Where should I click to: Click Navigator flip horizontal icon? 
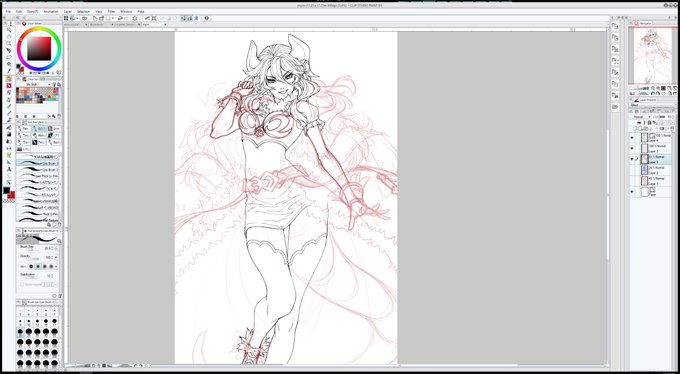point(670,93)
